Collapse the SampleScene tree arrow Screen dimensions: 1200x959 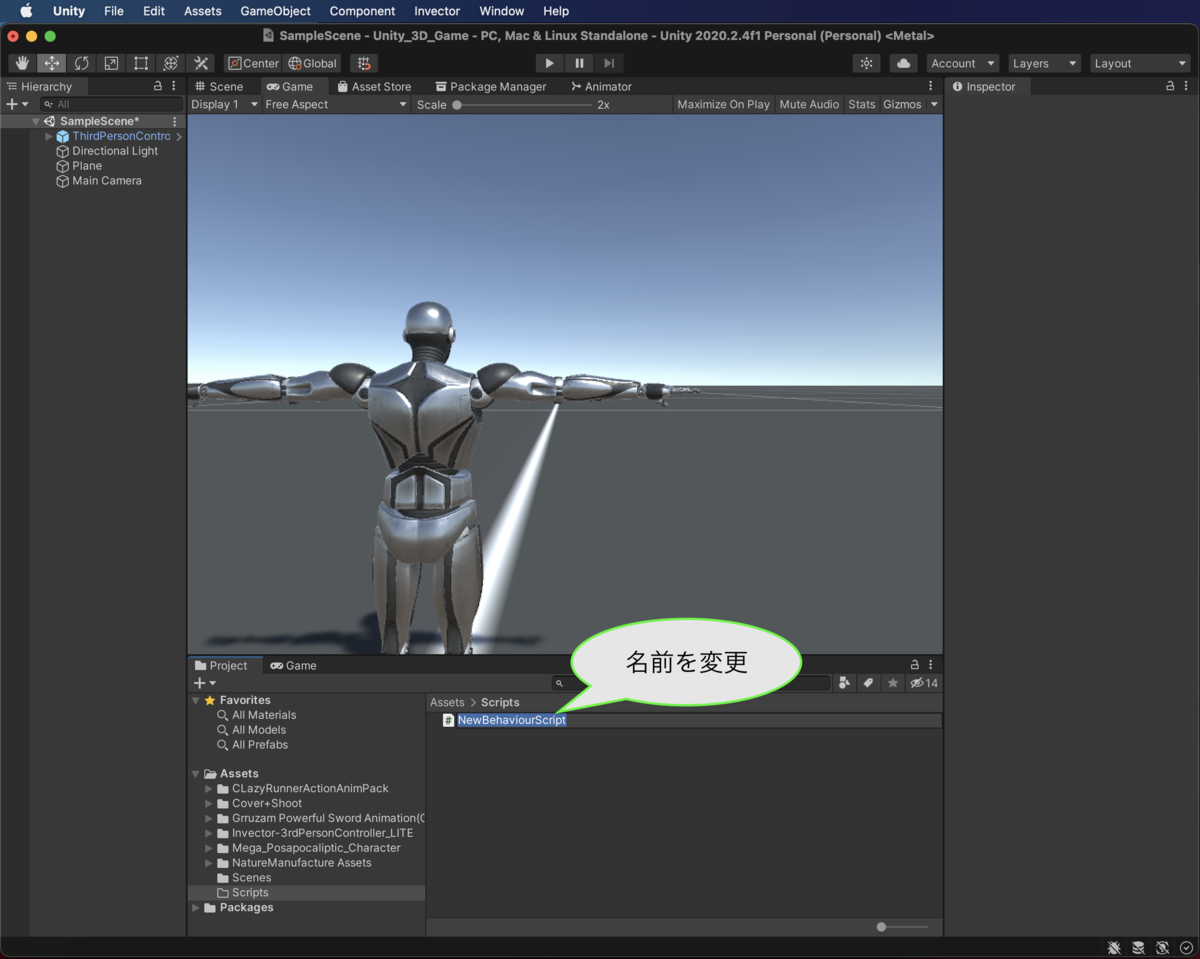[x=36, y=121]
